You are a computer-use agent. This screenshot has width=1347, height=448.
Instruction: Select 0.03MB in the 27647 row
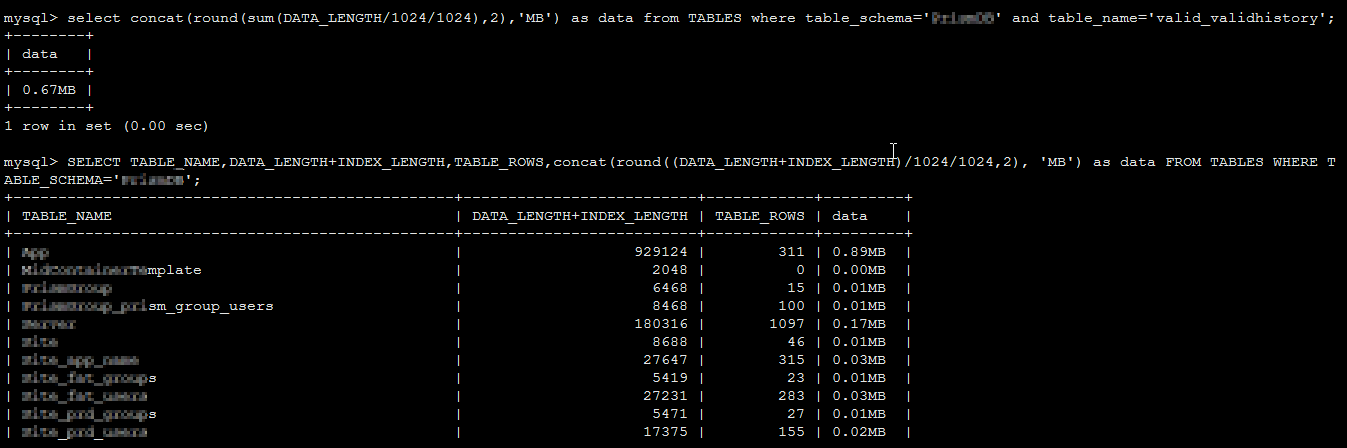pos(858,360)
